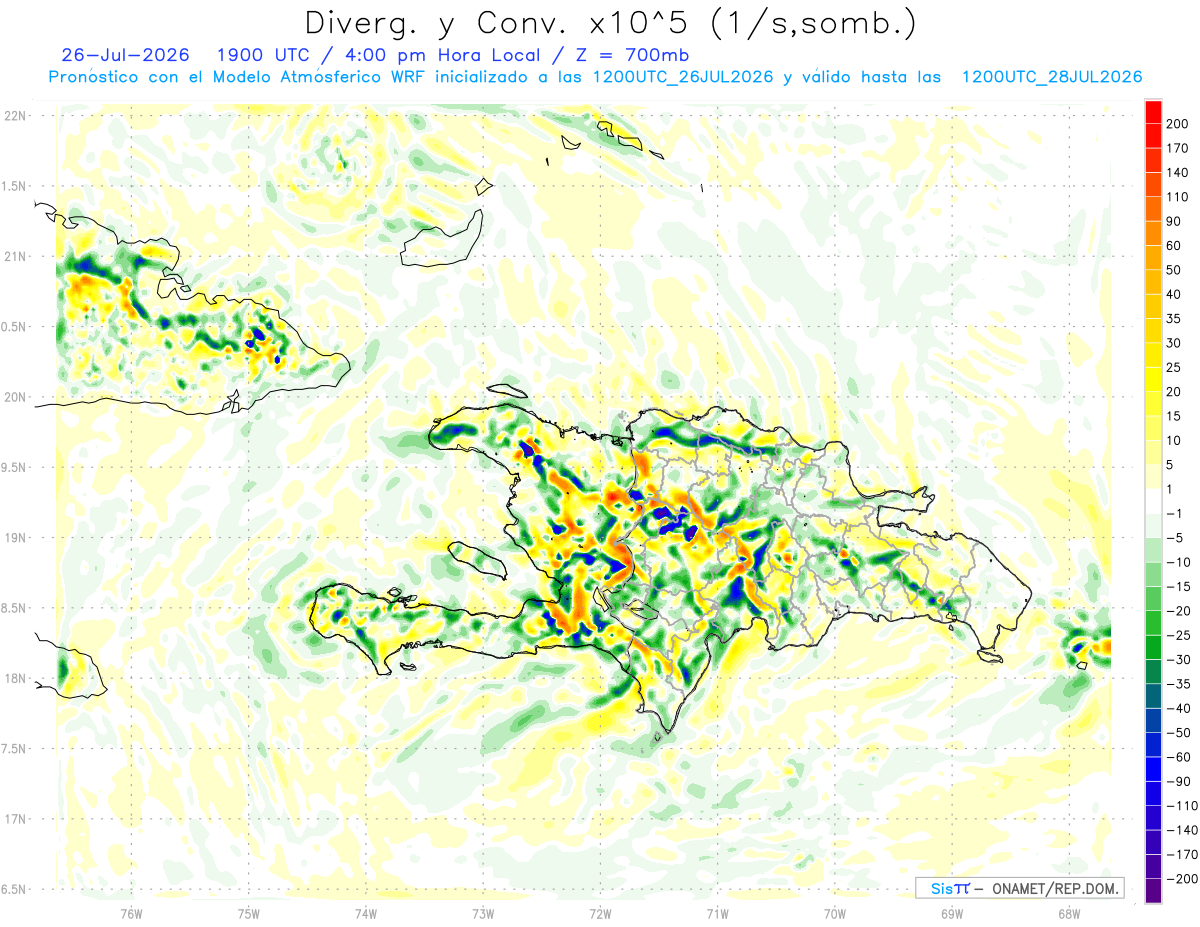Screen dimensions: 1200x927
Task: Click the positive "200" colorbar label
Action: click(x=1178, y=123)
